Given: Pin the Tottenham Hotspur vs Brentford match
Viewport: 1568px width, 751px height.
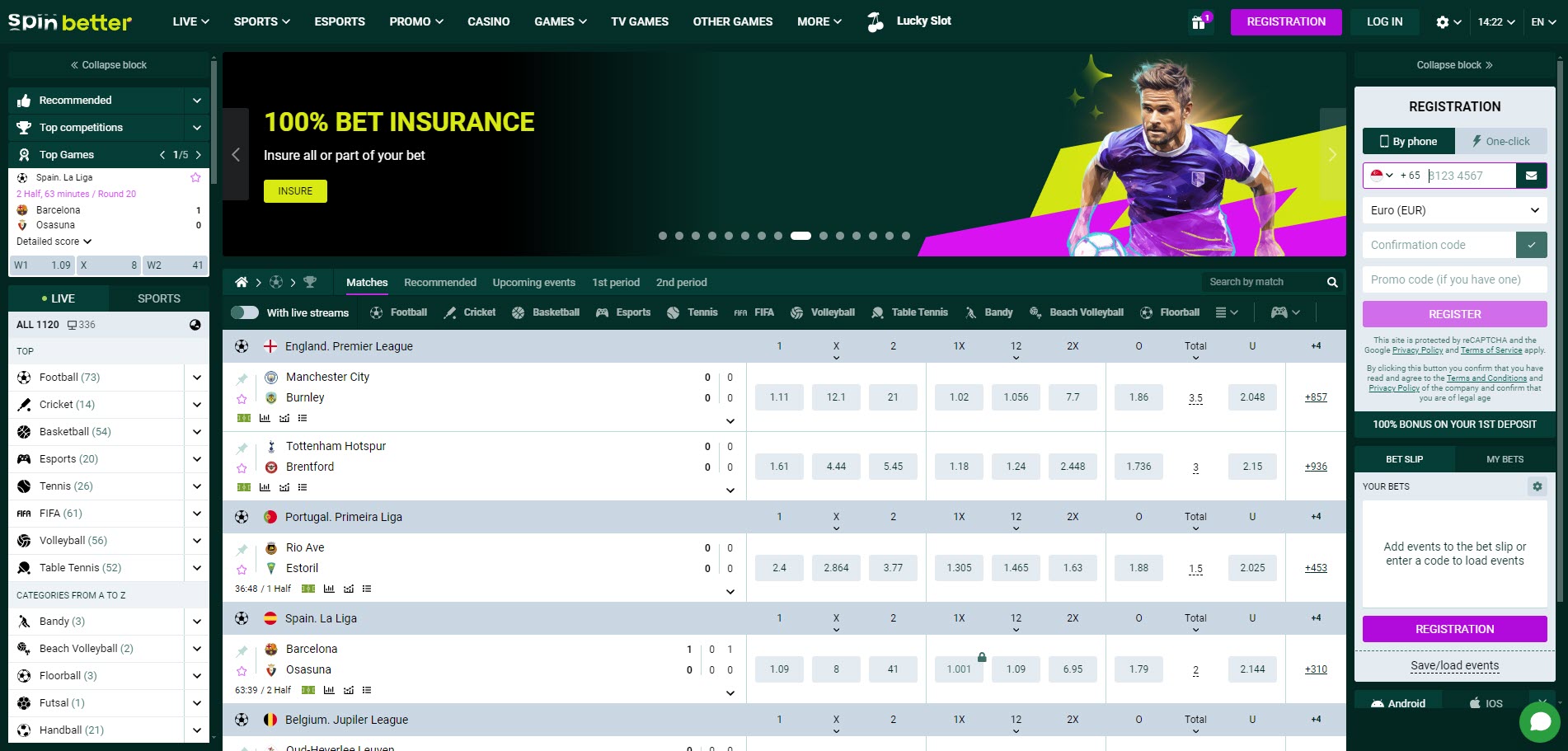Looking at the screenshot, I should [242, 448].
